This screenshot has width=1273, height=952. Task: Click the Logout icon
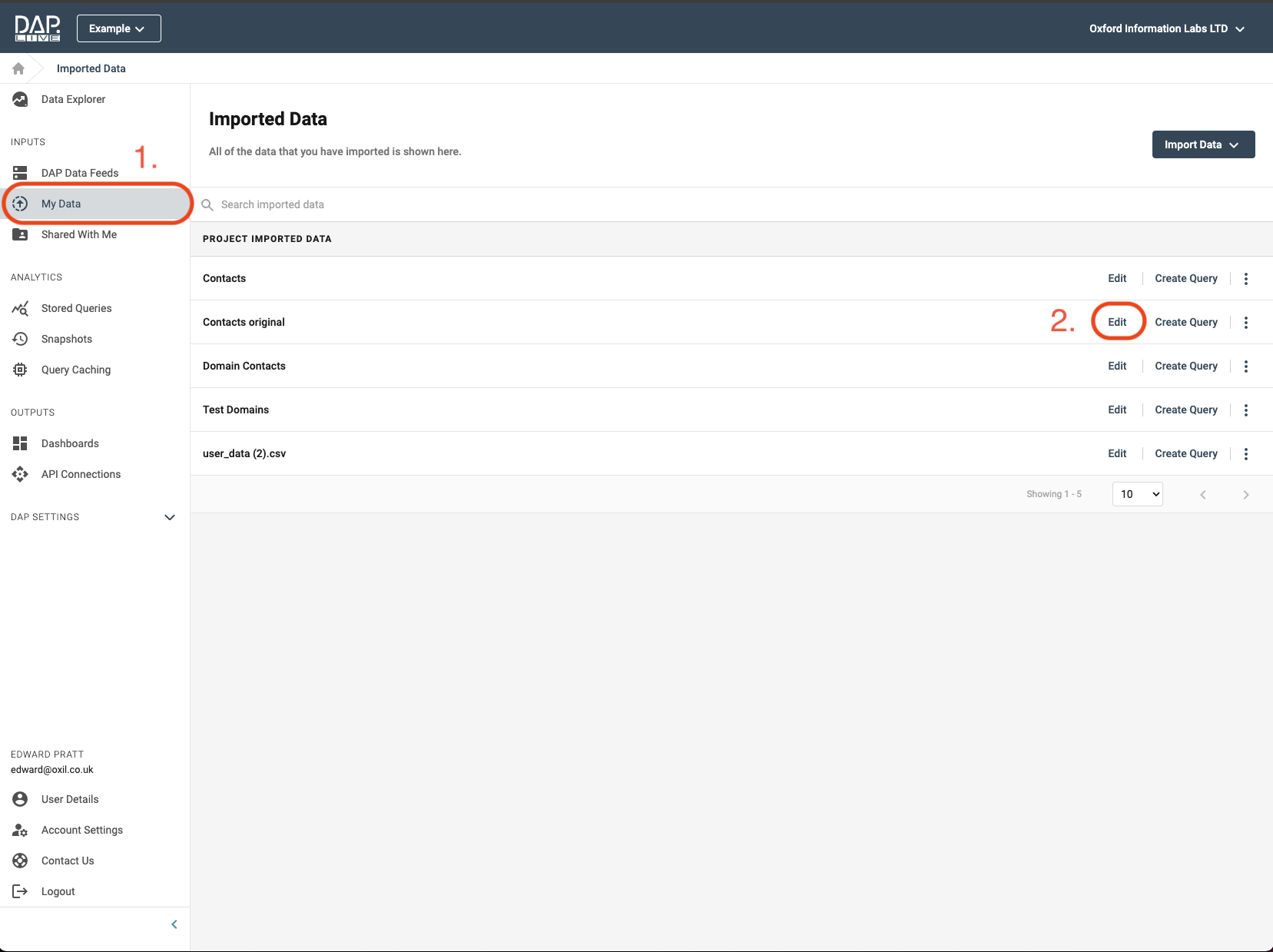[20, 891]
